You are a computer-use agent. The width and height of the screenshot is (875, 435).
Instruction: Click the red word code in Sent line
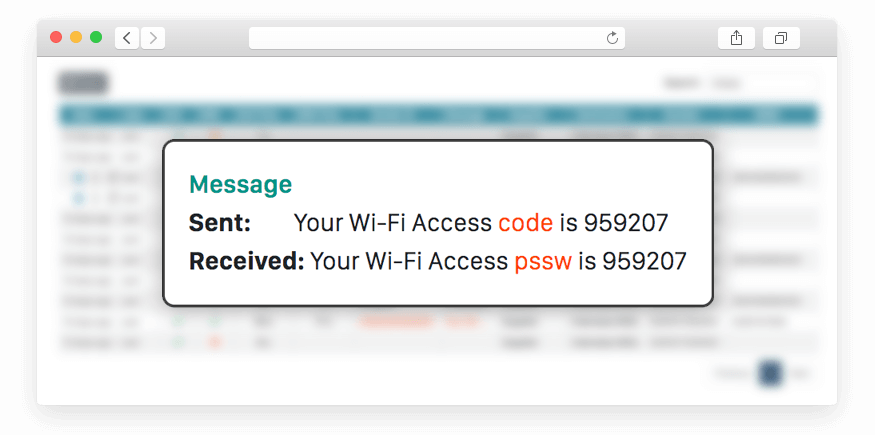coord(526,223)
